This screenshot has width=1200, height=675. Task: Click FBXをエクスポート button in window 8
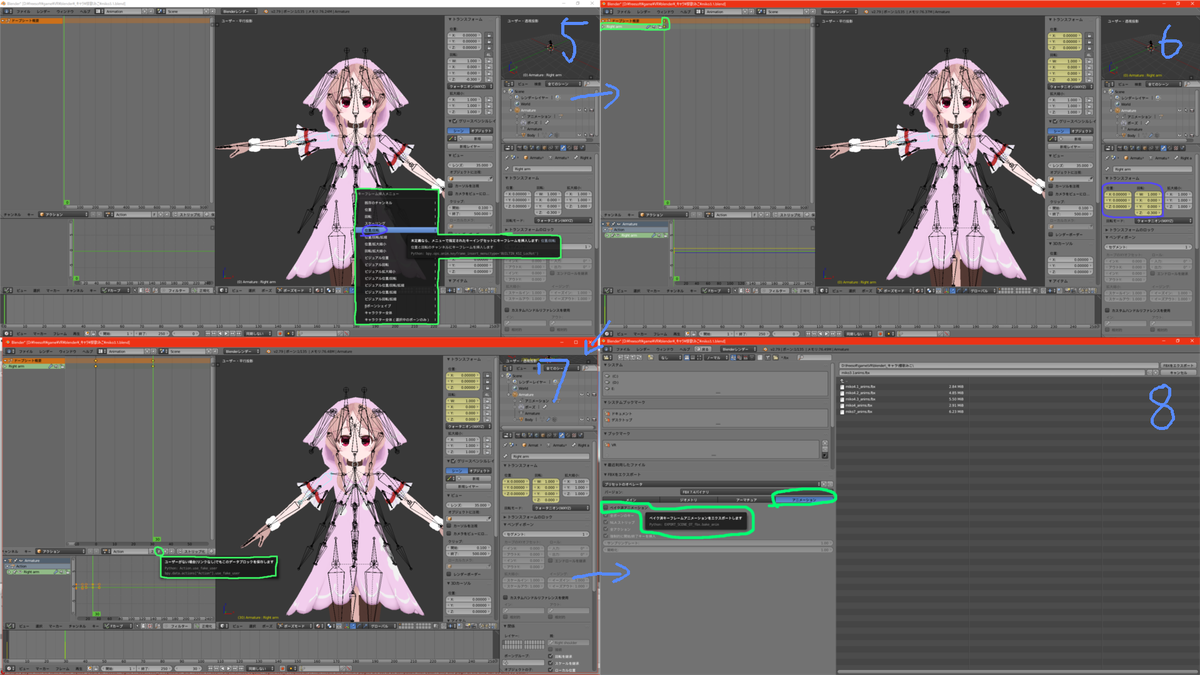1178,365
